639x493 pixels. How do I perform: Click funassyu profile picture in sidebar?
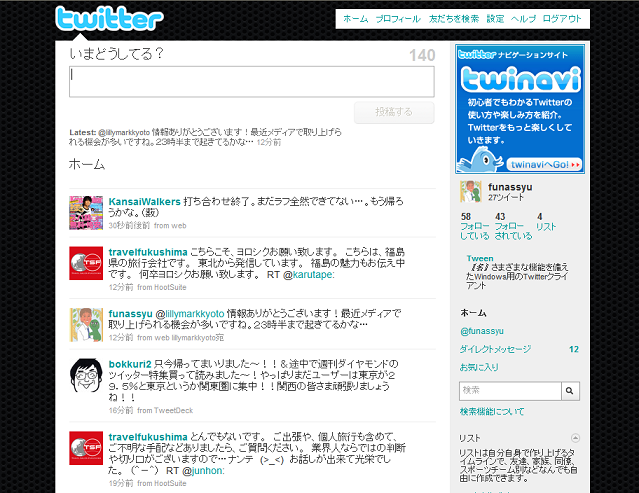pyautogui.click(x=471, y=191)
